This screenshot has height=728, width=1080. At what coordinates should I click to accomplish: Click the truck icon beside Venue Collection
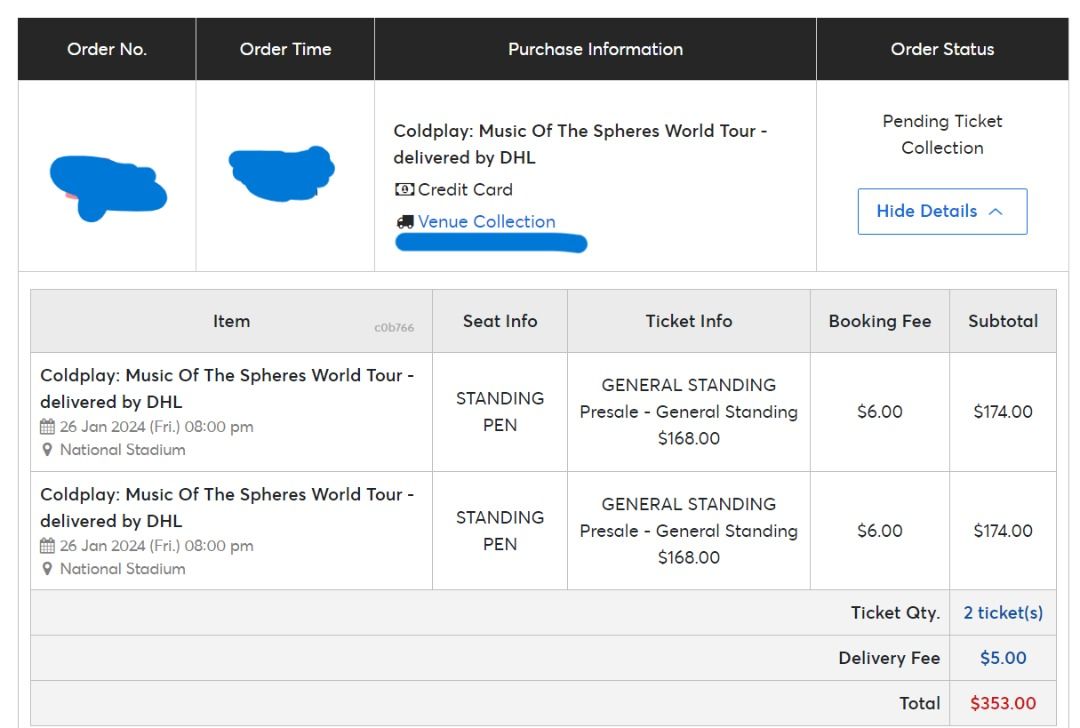pyautogui.click(x=405, y=222)
